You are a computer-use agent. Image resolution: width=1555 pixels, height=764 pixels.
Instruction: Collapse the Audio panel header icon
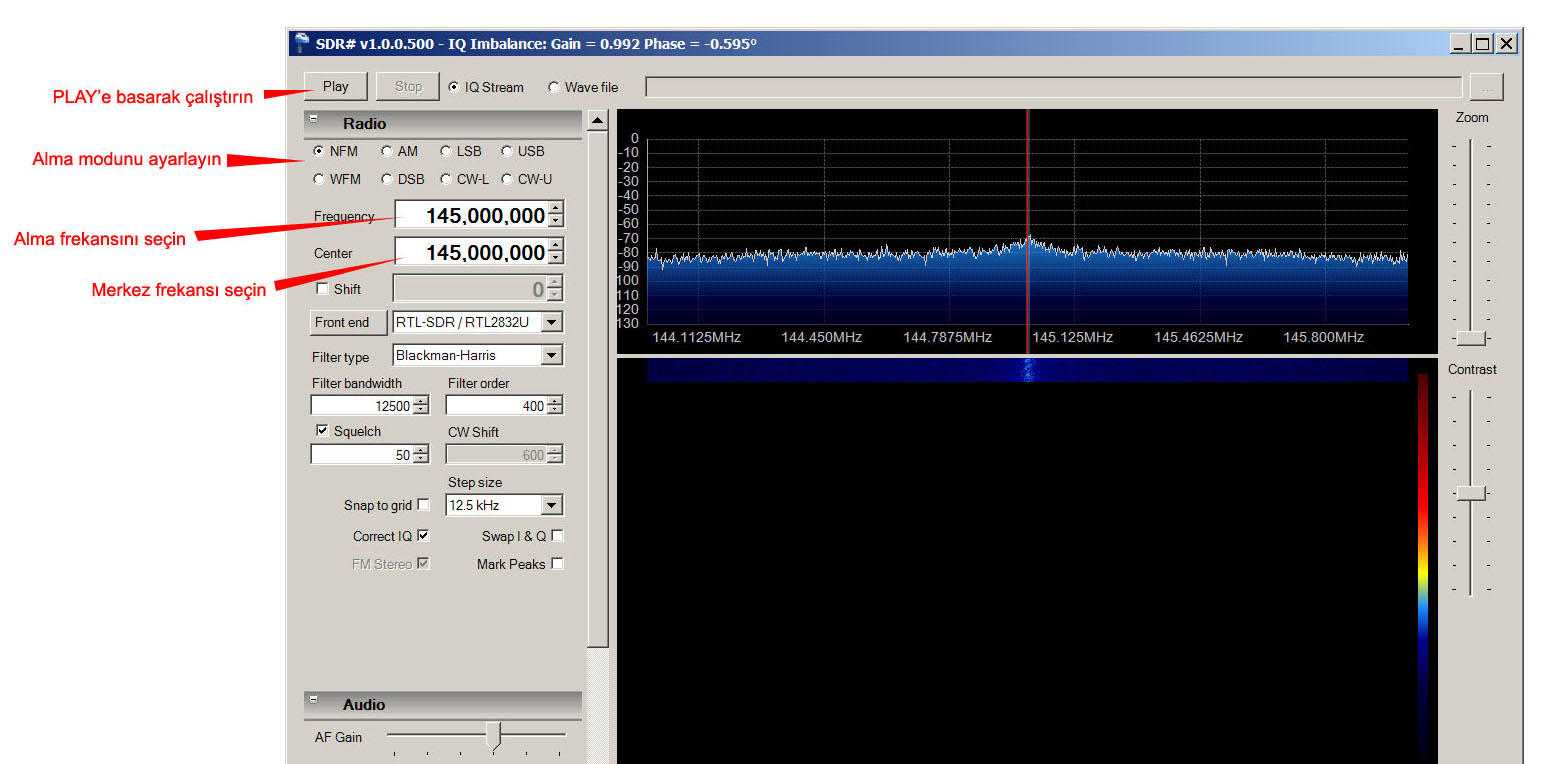point(313,700)
